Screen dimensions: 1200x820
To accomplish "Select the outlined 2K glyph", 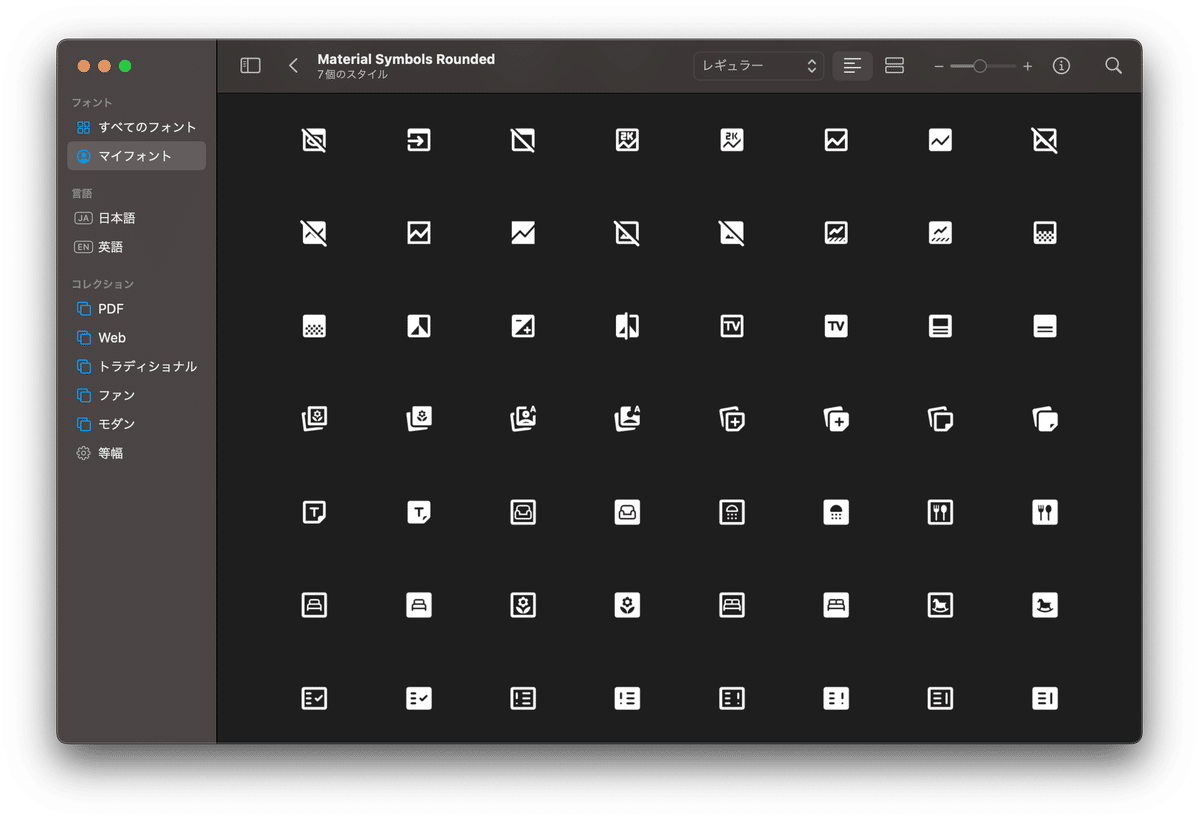I will (627, 141).
